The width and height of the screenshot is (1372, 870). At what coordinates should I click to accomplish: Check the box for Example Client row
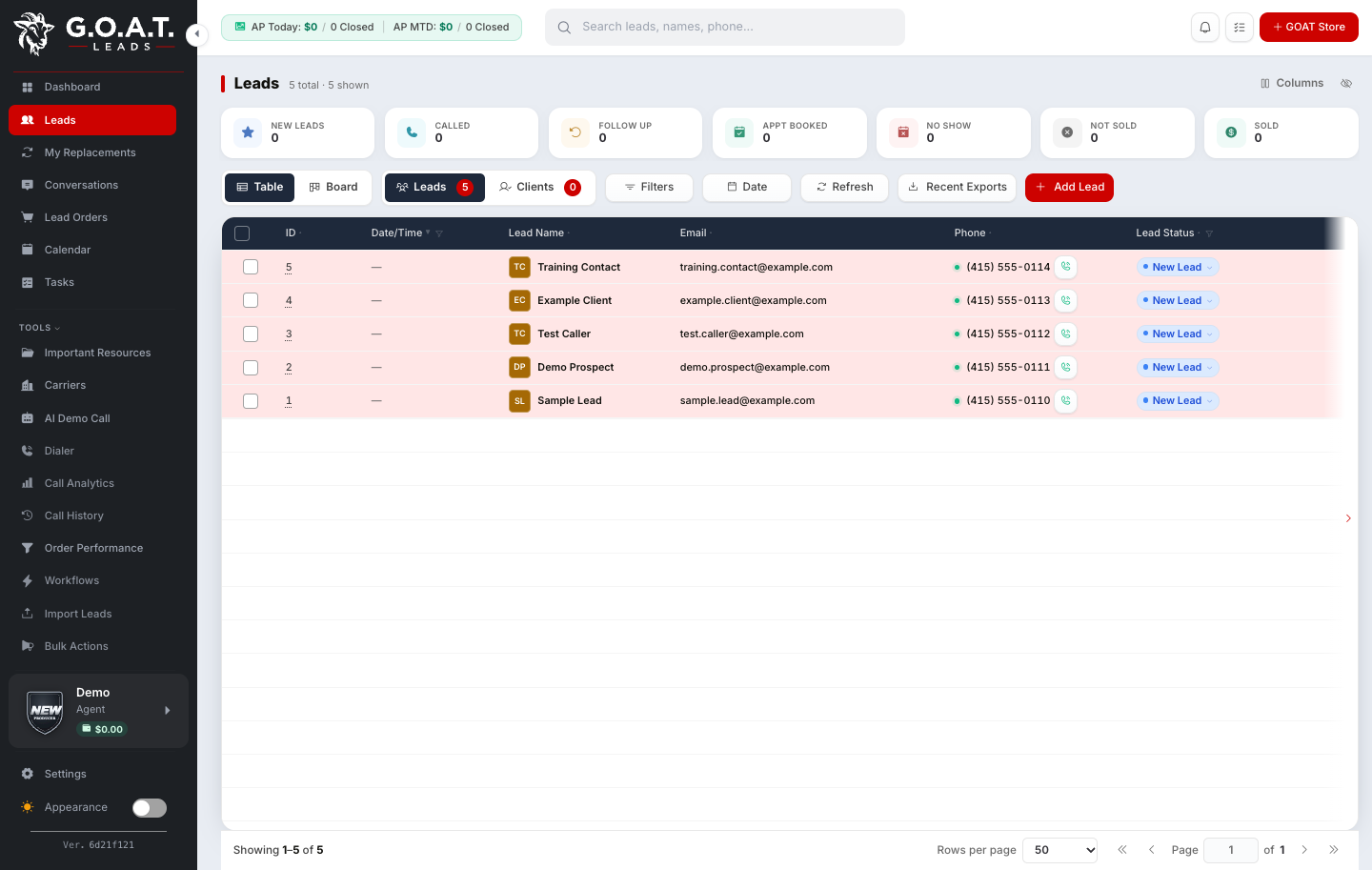click(251, 300)
